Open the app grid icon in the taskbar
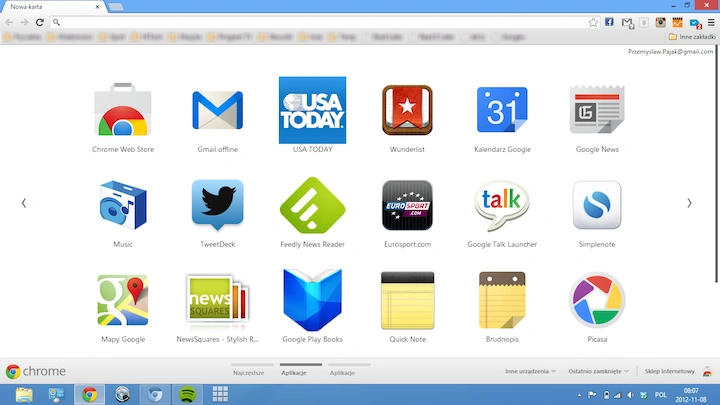Screen dimensions: 720x405 pos(220,394)
